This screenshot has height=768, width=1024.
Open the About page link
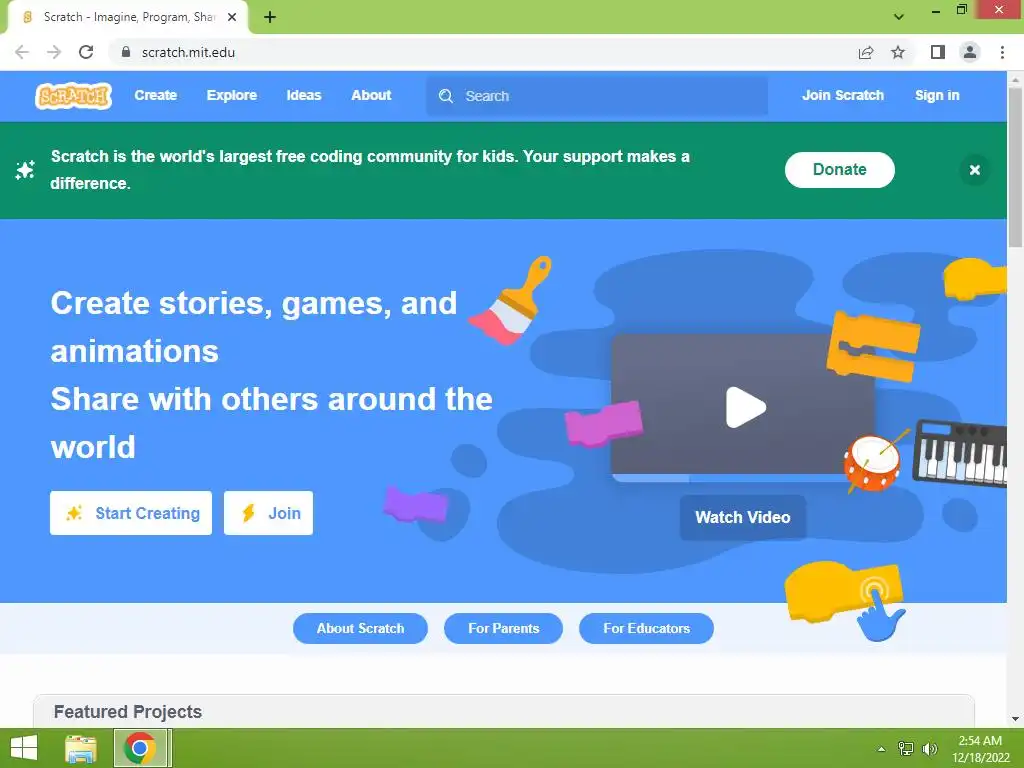371,95
